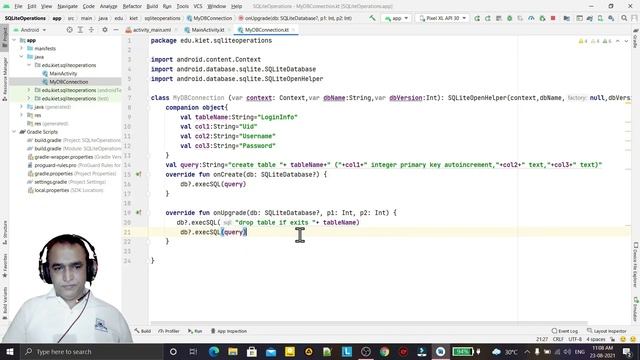Click the Make Project hammer icon
The height and width of the screenshot is (360, 640).
(372, 18)
